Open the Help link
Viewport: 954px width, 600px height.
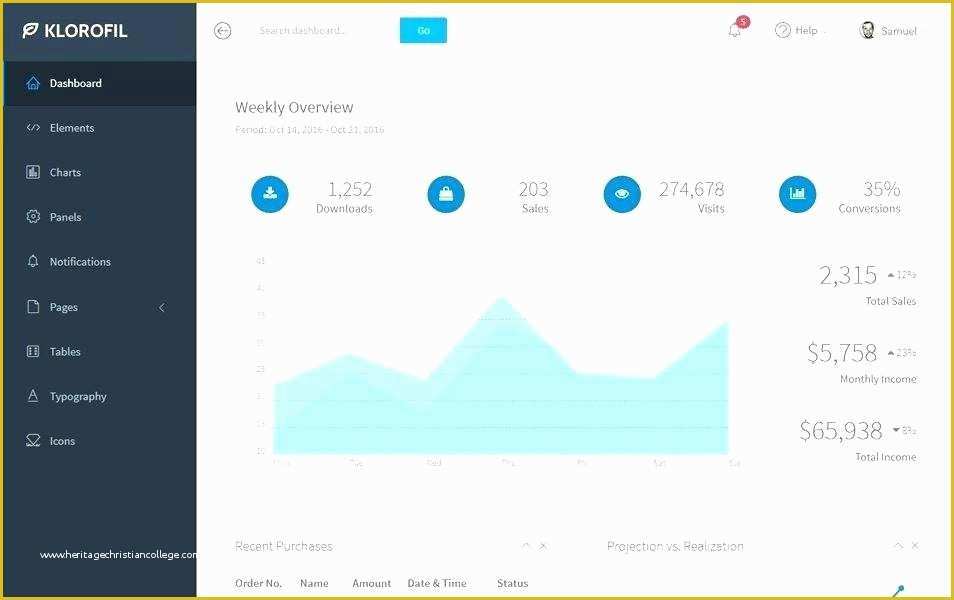coord(806,30)
